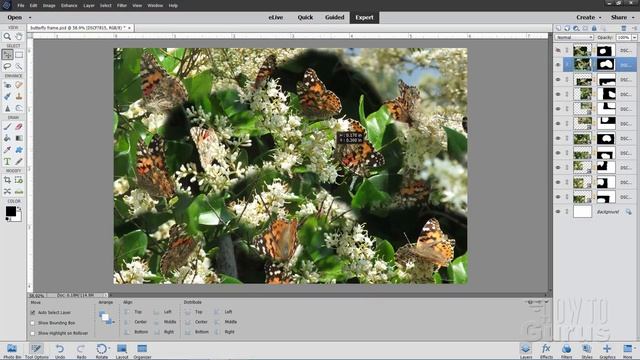Select the Sponge tool
The width and height of the screenshot is (640, 360).
coord(19,108)
